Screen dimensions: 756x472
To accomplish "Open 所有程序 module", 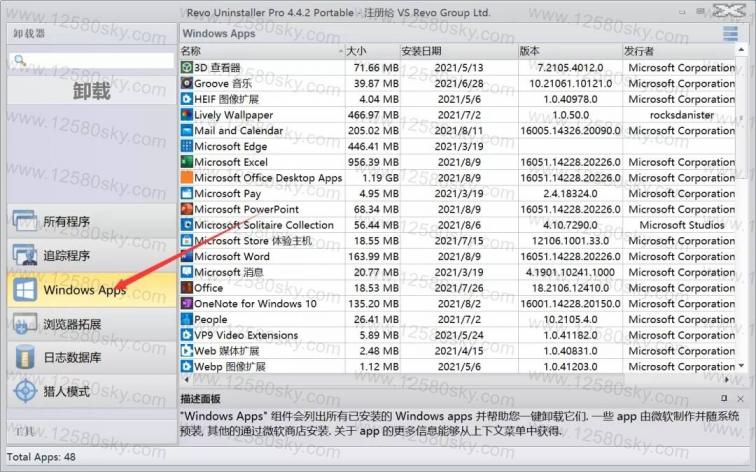I will tap(92, 221).
